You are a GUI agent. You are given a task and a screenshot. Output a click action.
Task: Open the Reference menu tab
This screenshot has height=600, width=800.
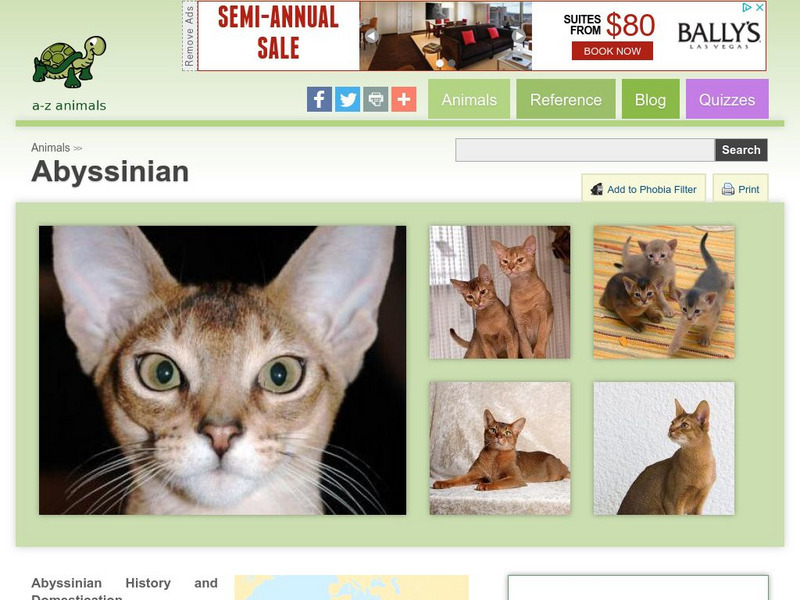pos(566,99)
